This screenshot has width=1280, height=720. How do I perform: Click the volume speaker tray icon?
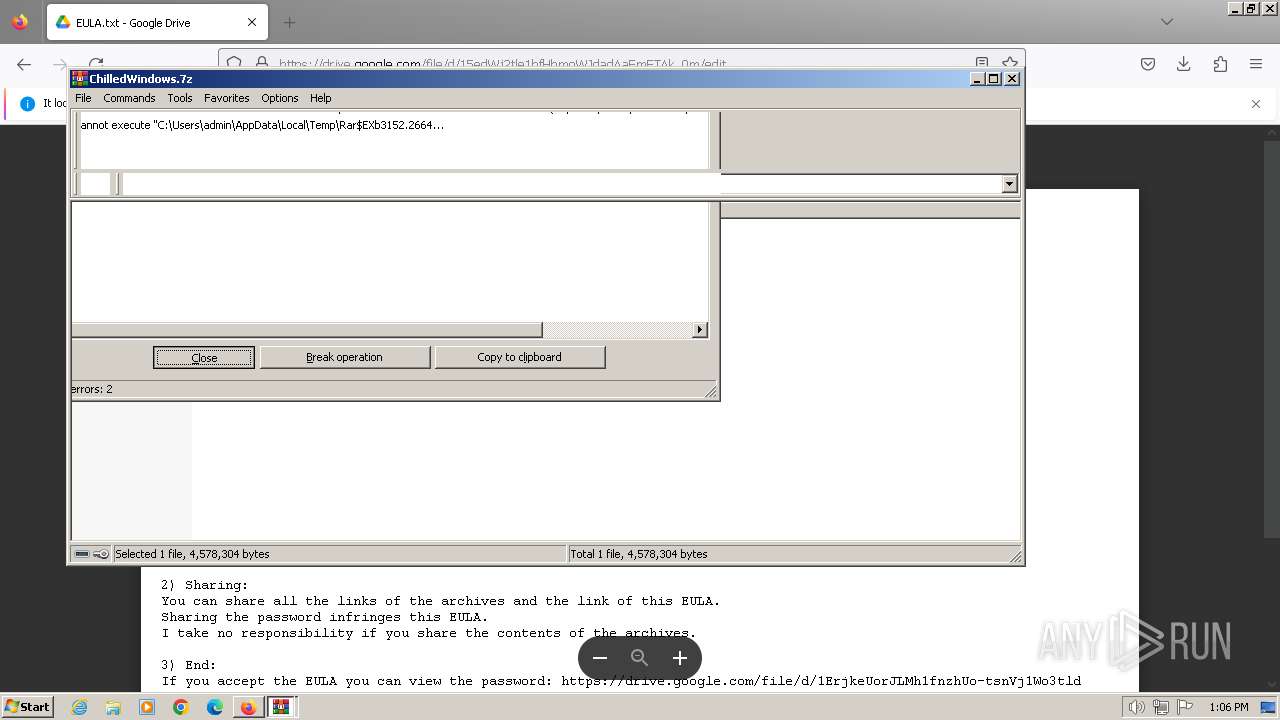click(x=1137, y=707)
